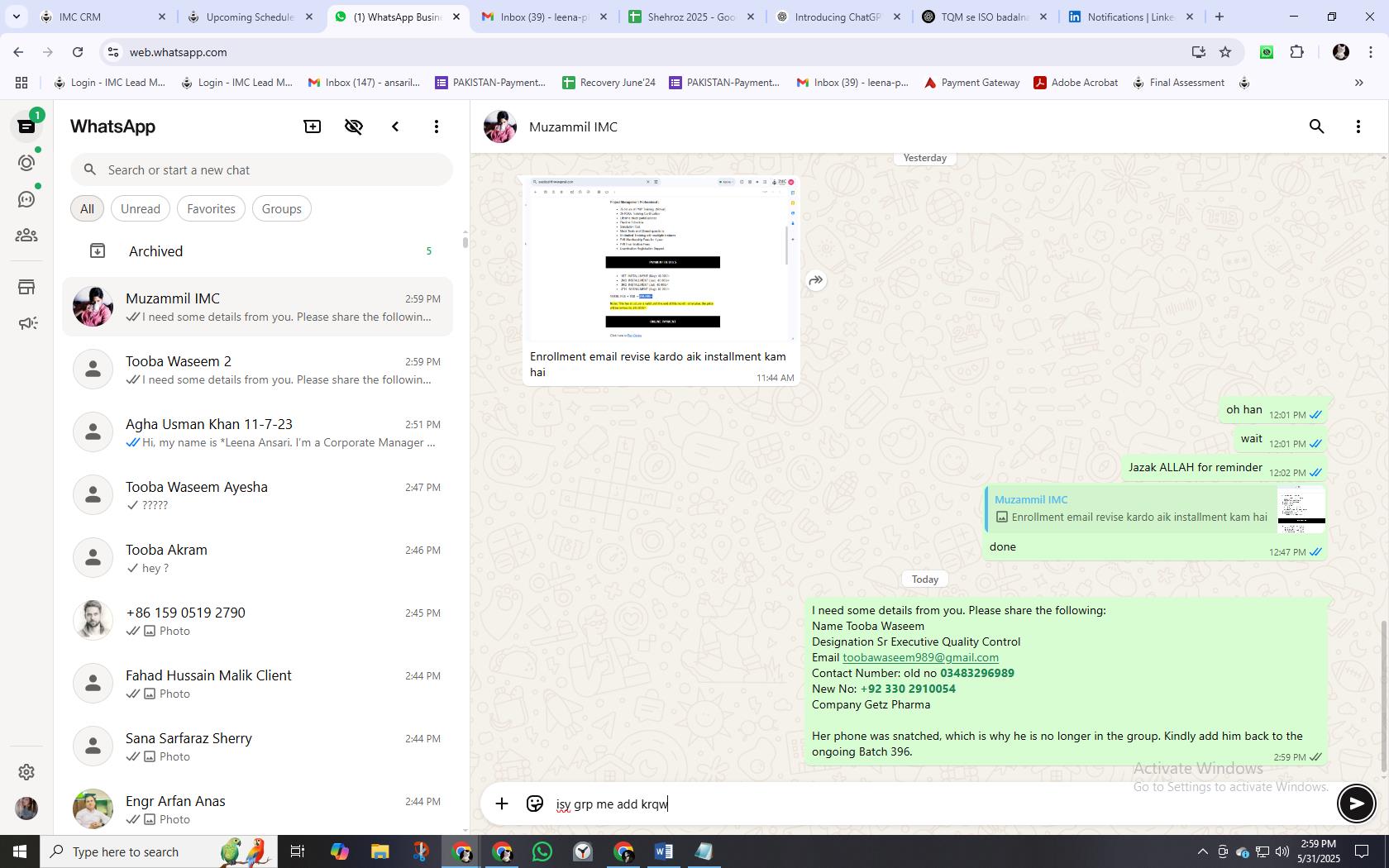
Task: Open Chrome three-dot menu
Action: [x=1370, y=52]
